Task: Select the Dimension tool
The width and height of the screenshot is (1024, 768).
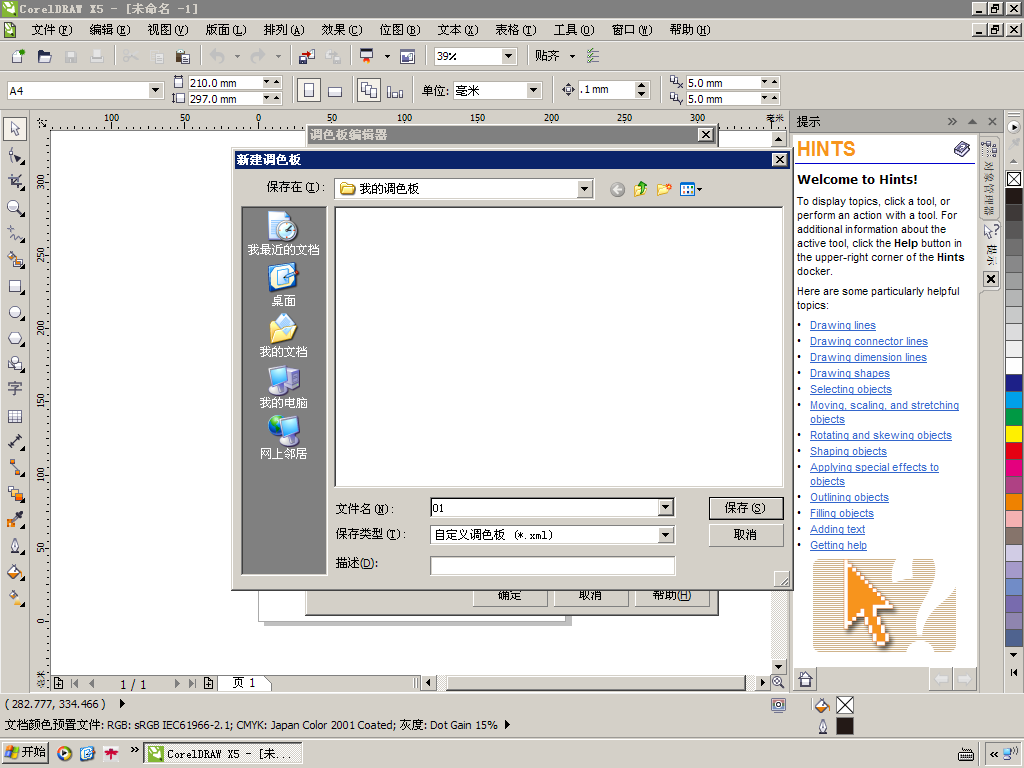Action: pyautogui.click(x=14, y=441)
